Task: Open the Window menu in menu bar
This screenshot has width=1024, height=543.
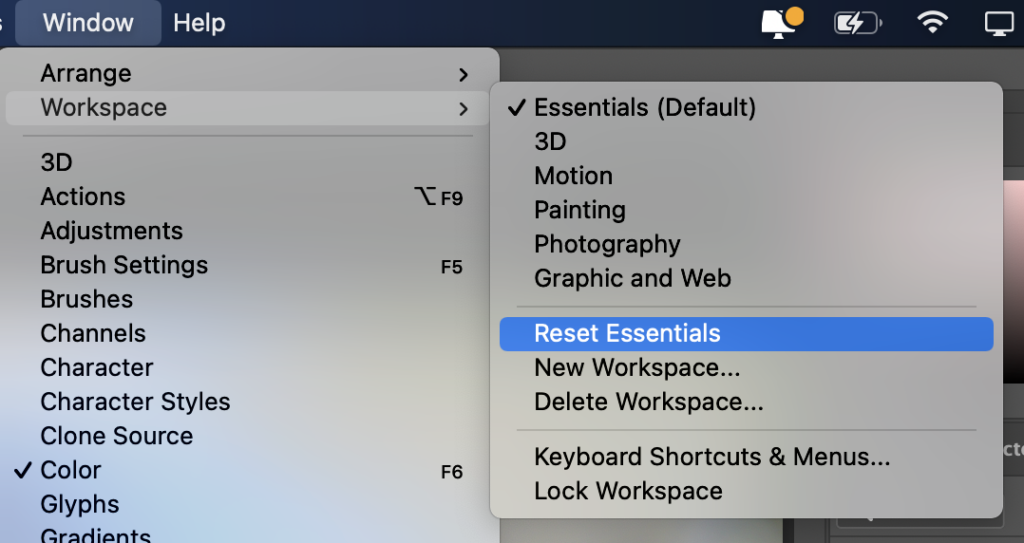Action: (x=88, y=23)
